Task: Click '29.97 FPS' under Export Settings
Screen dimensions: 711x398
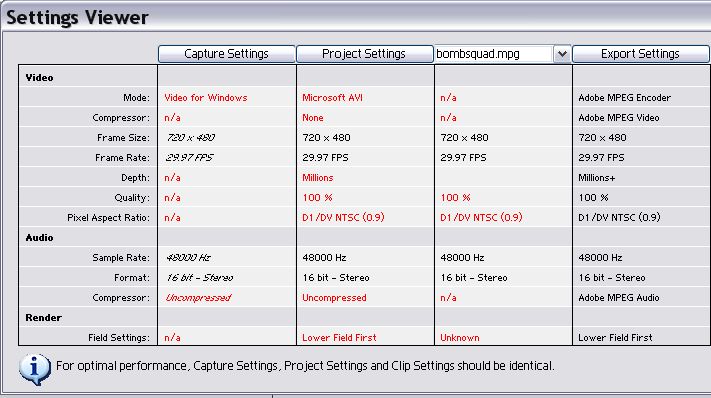Action: tap(601, 158)
